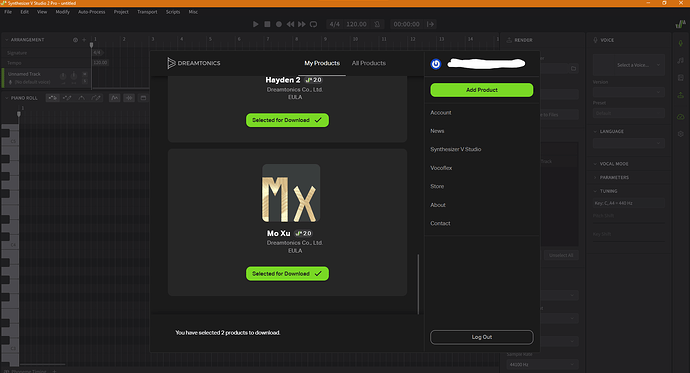Toggle the parameter panel icon in piano roll

[x=143, y=98]
